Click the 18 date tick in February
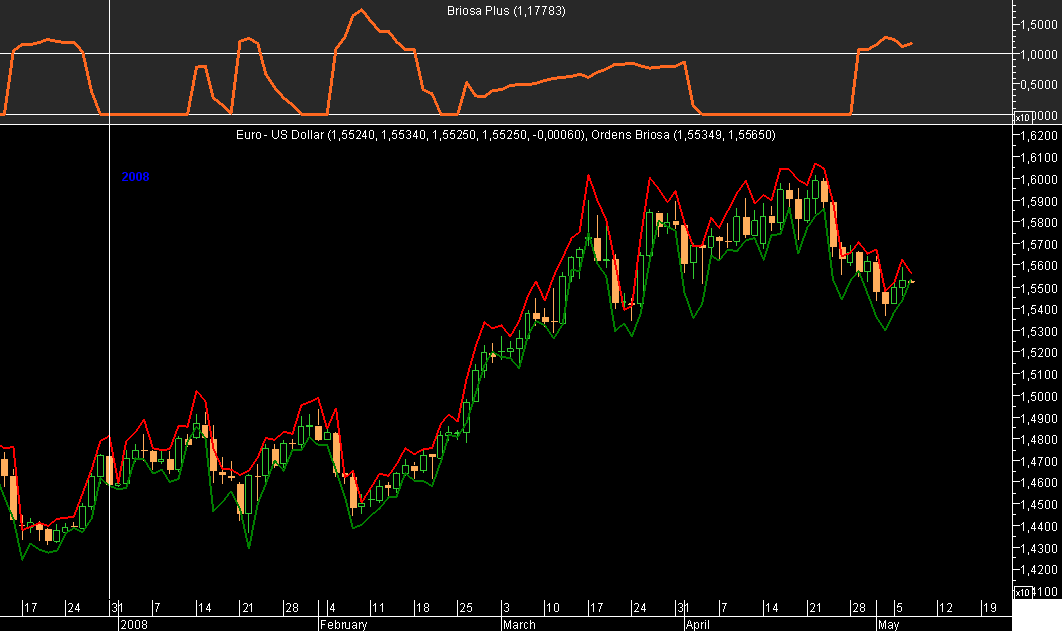 tap(423, 607)
